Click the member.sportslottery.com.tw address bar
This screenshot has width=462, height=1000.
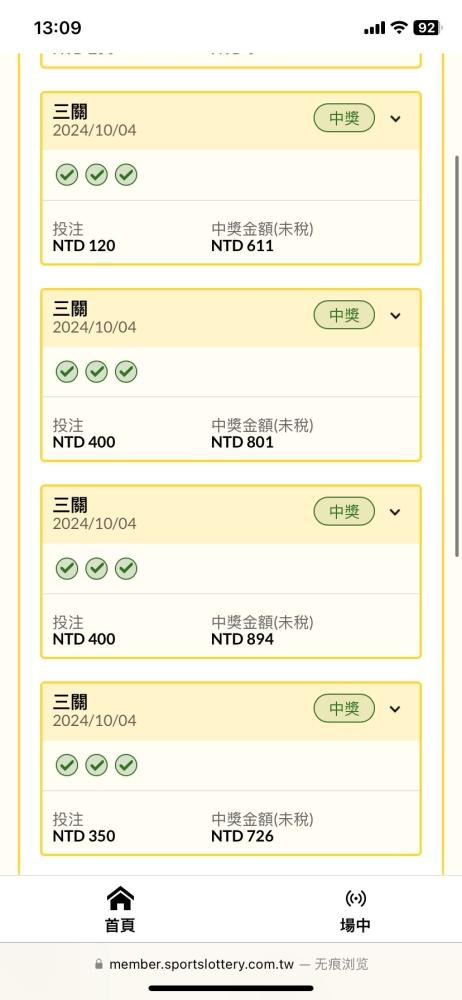coord(231,964)
